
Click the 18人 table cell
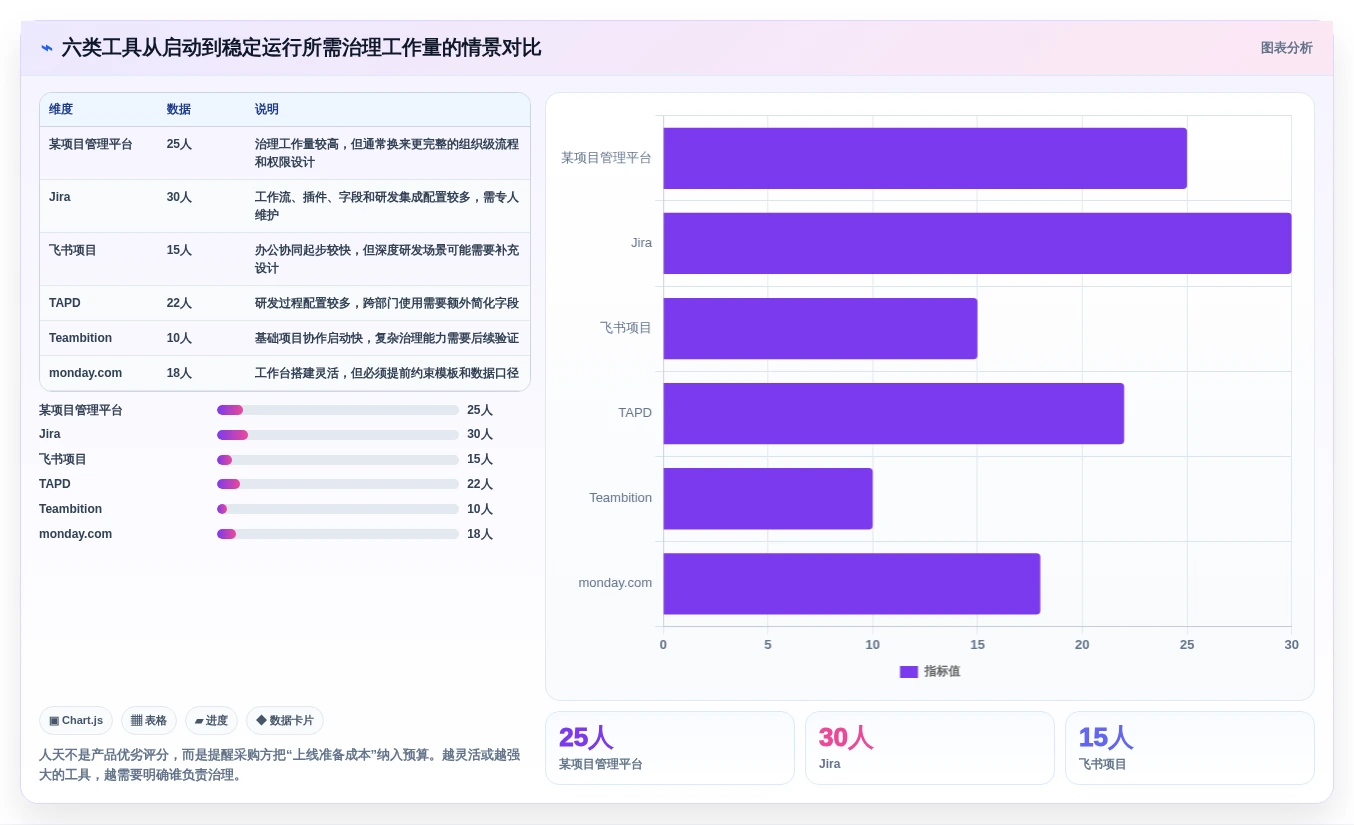click(179, 373)
